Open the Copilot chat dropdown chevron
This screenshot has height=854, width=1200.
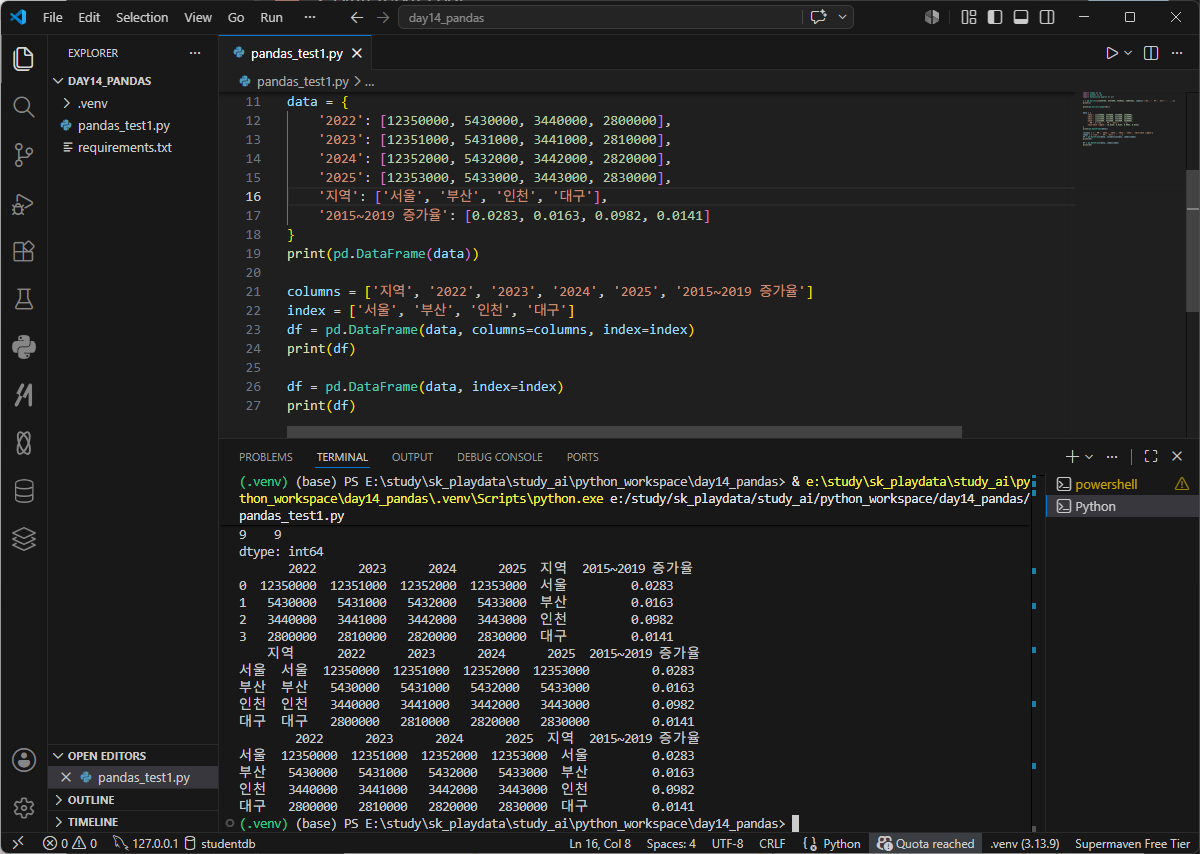coord(842,17)
